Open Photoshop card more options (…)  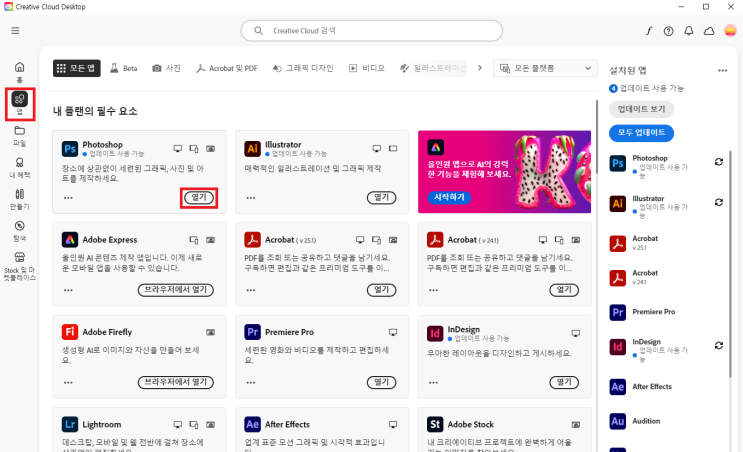tap(68, 198)
